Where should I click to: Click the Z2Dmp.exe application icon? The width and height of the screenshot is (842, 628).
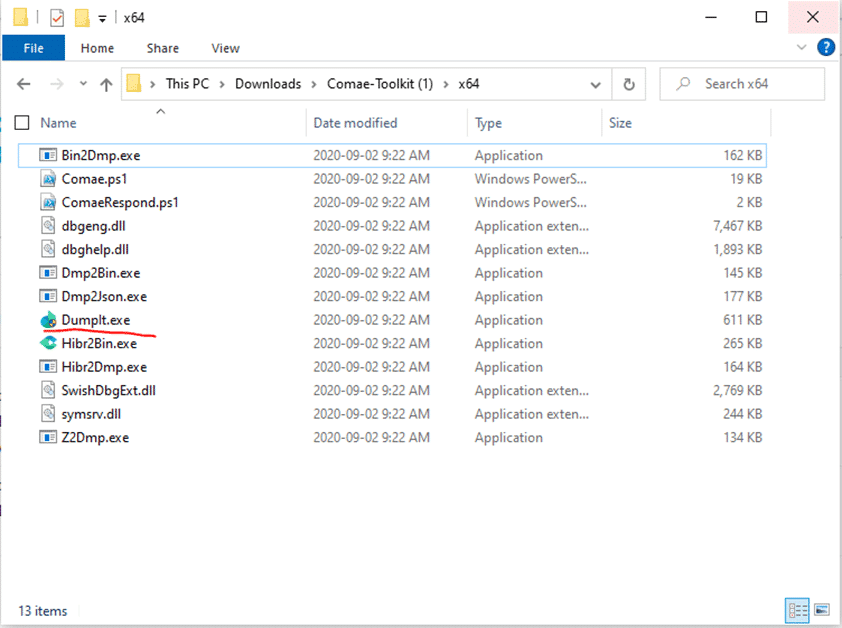click(x=48, y=437)
